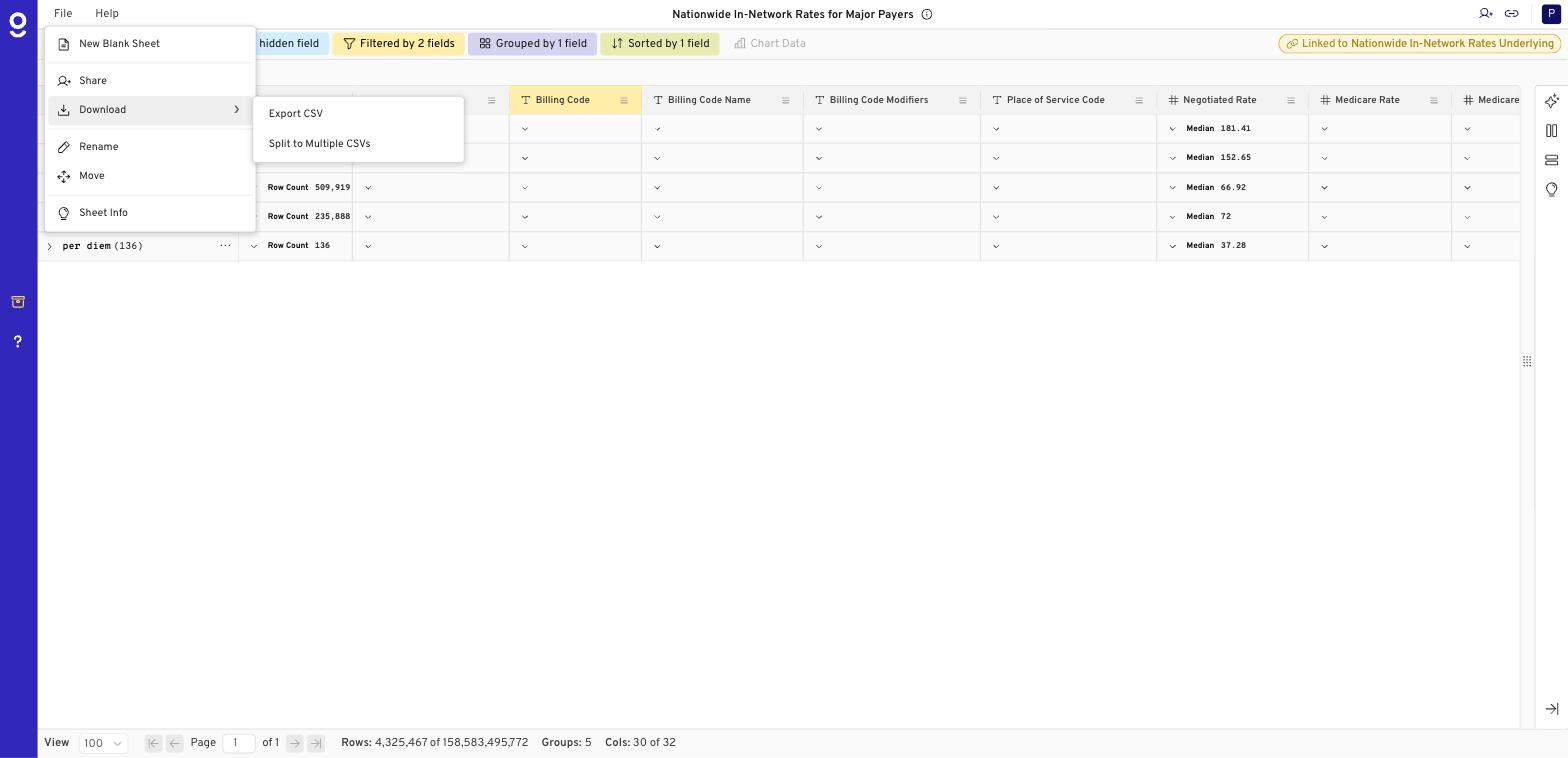The image size is (1568, 758).
Task: Open the columns panel icon
Action: pyautogui.click(x=1552, y=131)
